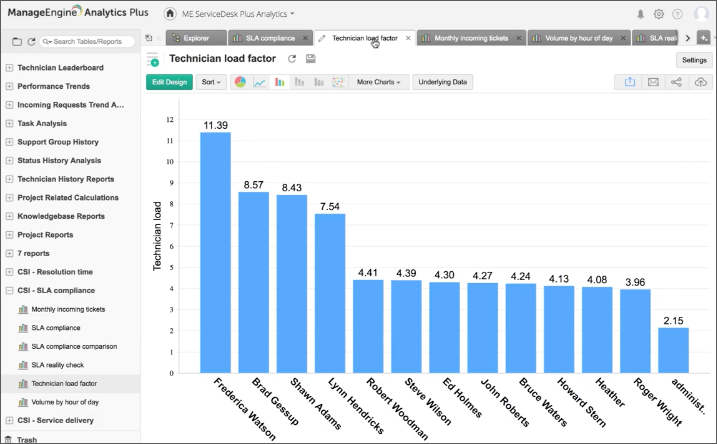This screenshot has height=444, width=717.
Task: Click the Underlying Data button
Action: [443, 82]
